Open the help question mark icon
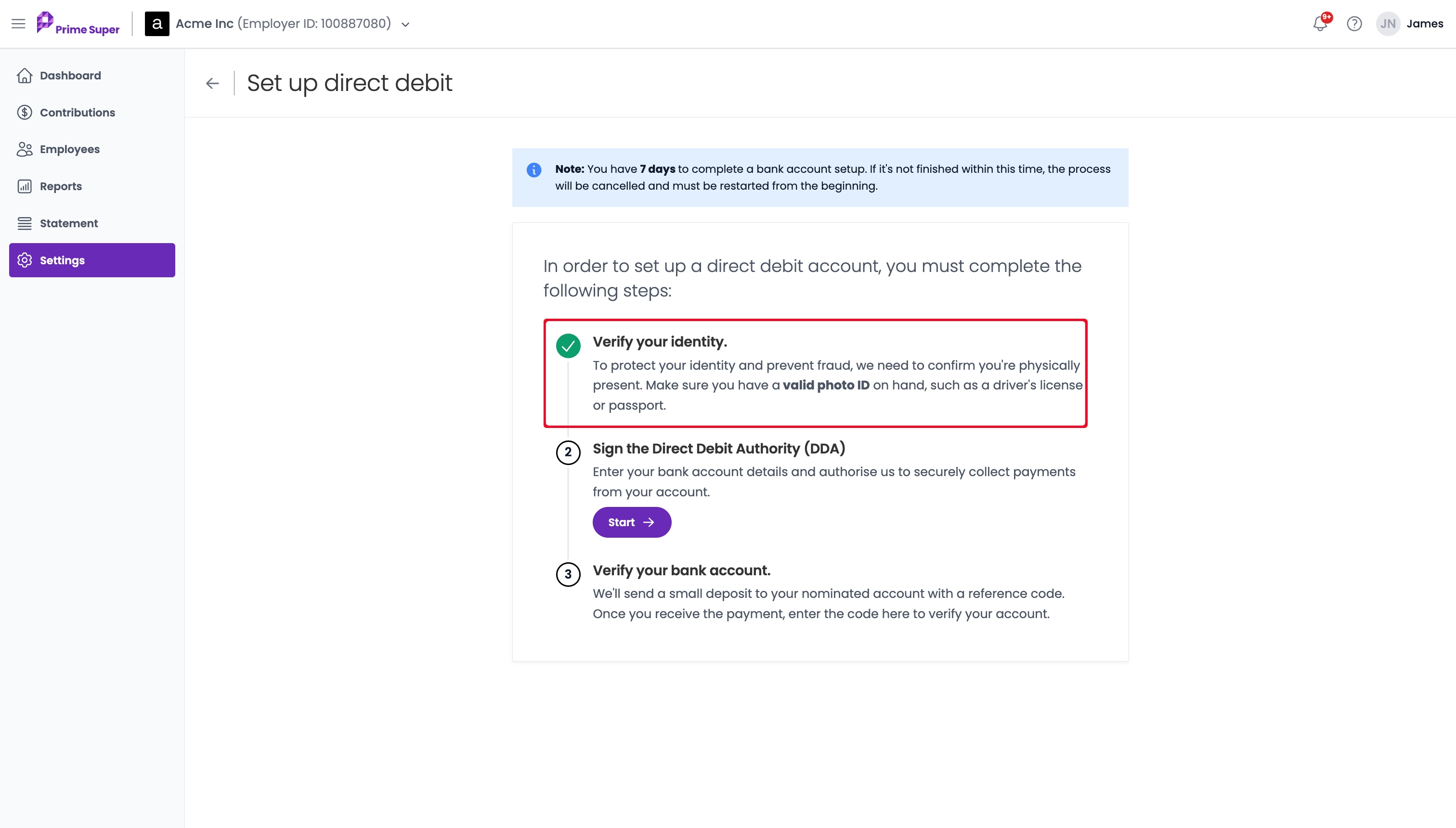The height and width of the screenshot is (828, 1456). coord(1354,24)
